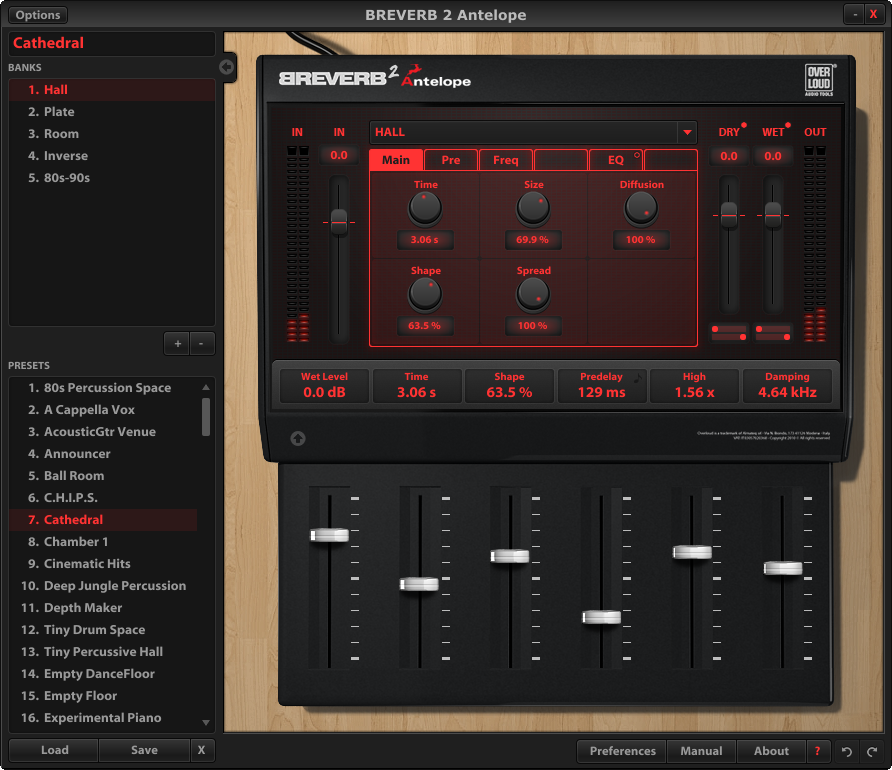The height and width of the screenshot is (770, 892).
Task: Click the X button next to Save
Action: pos(201,750)
